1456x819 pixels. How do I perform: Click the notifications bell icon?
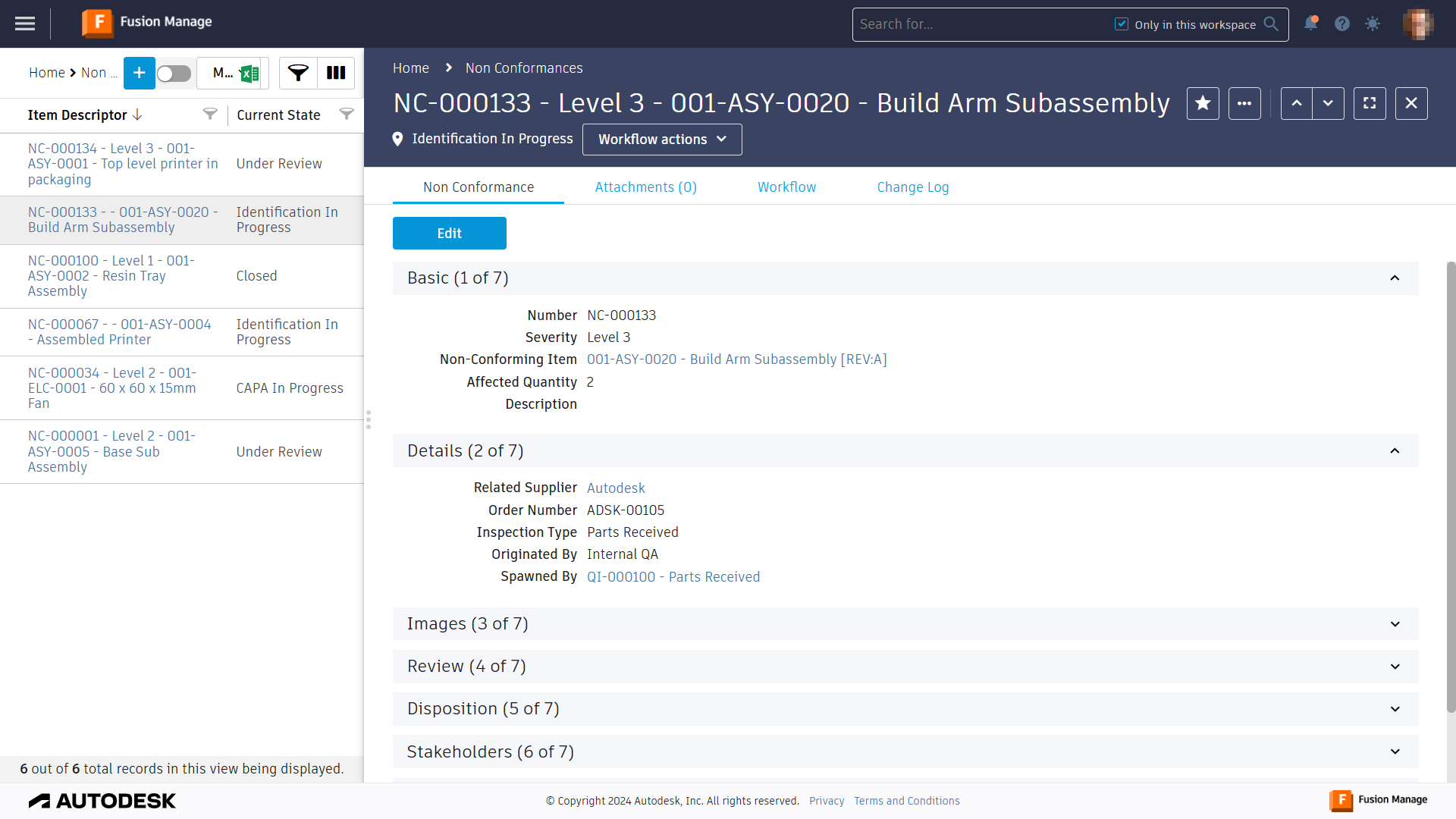point(1310,24)
